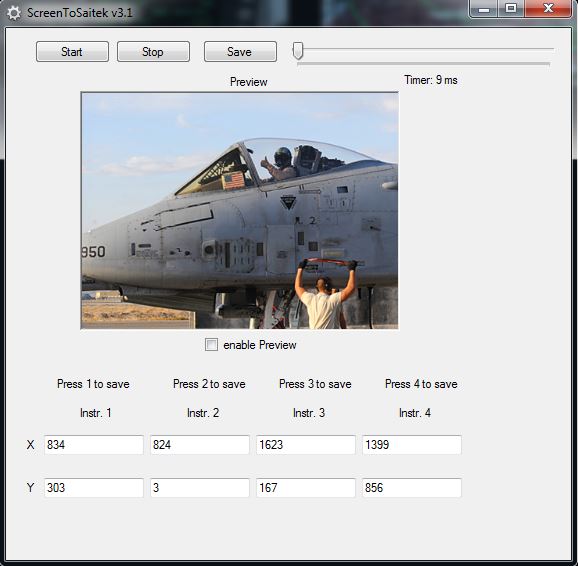Viewport: 578px width, 566px height.
Task: Click the 'Timer: 9 ms' label
Action: [431, 80]
